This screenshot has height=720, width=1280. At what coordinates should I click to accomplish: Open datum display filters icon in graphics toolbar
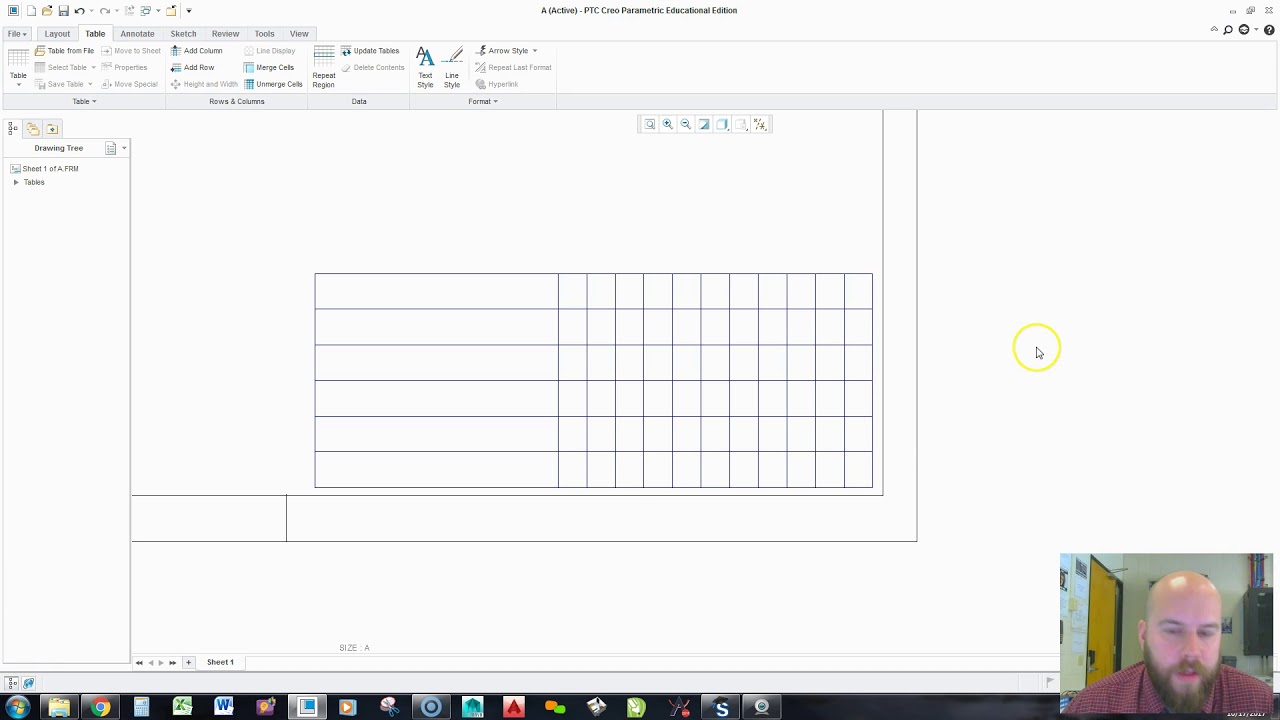(760, 124)
